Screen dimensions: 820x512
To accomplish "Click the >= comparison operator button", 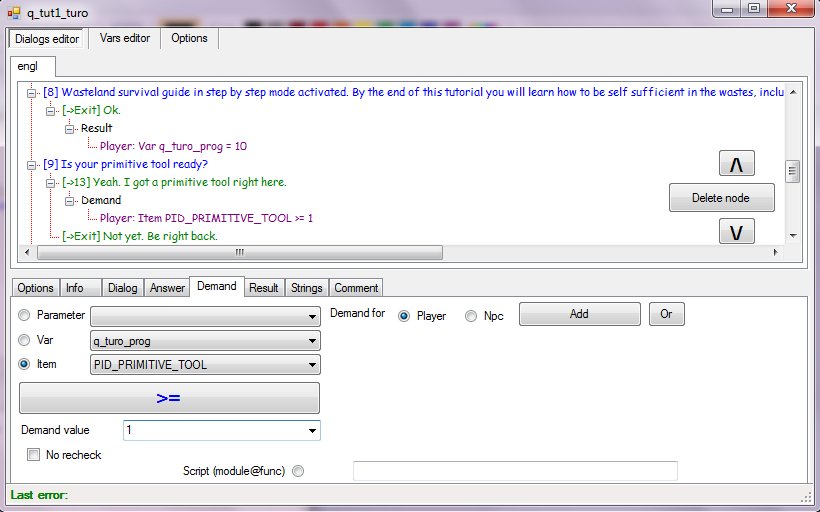I will [169, 398].
